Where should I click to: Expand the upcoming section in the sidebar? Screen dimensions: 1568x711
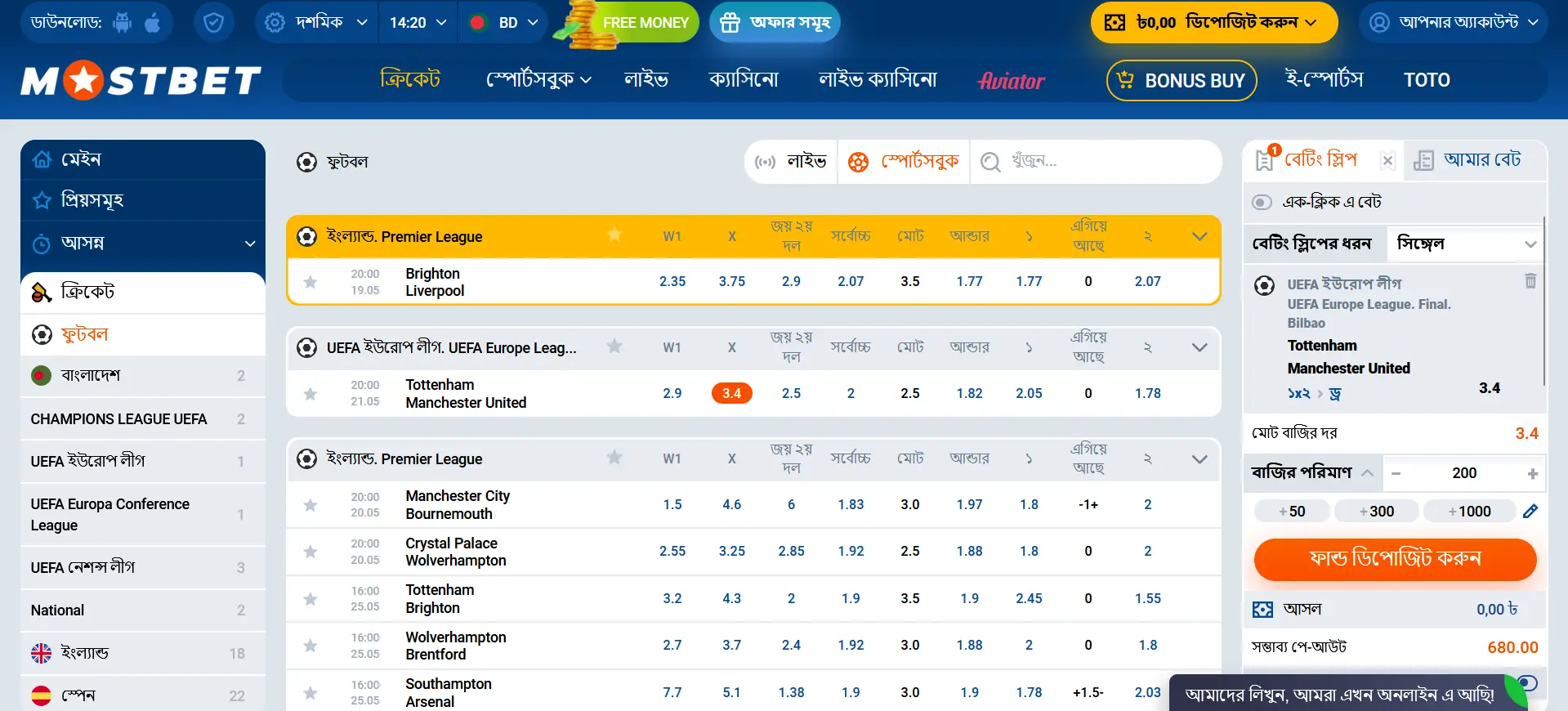[x=250, y=244]
